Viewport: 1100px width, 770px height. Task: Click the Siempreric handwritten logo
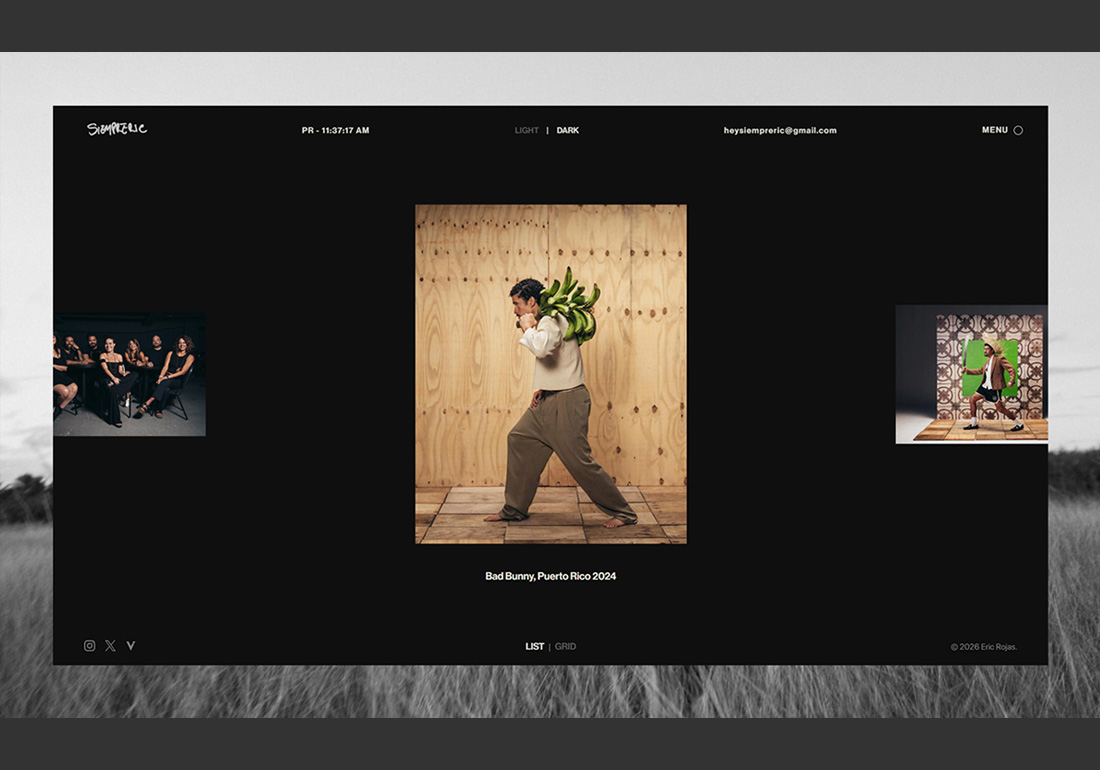(x=117, y=129)
